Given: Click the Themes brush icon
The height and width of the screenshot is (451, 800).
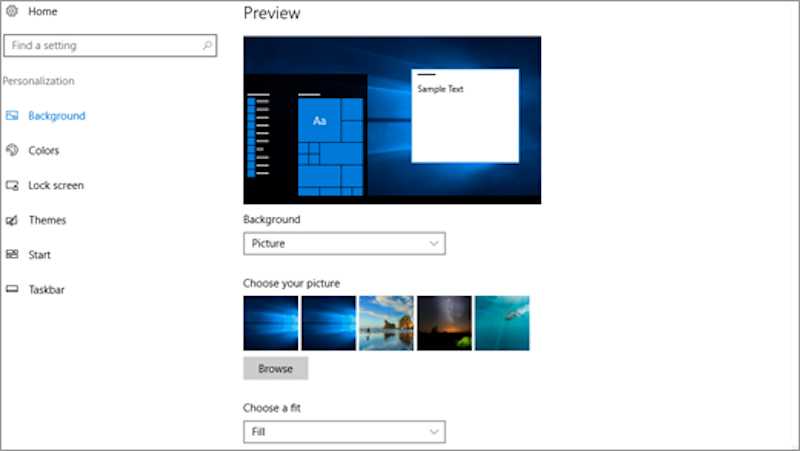Looking at the screenshot, I should [12, 221].
